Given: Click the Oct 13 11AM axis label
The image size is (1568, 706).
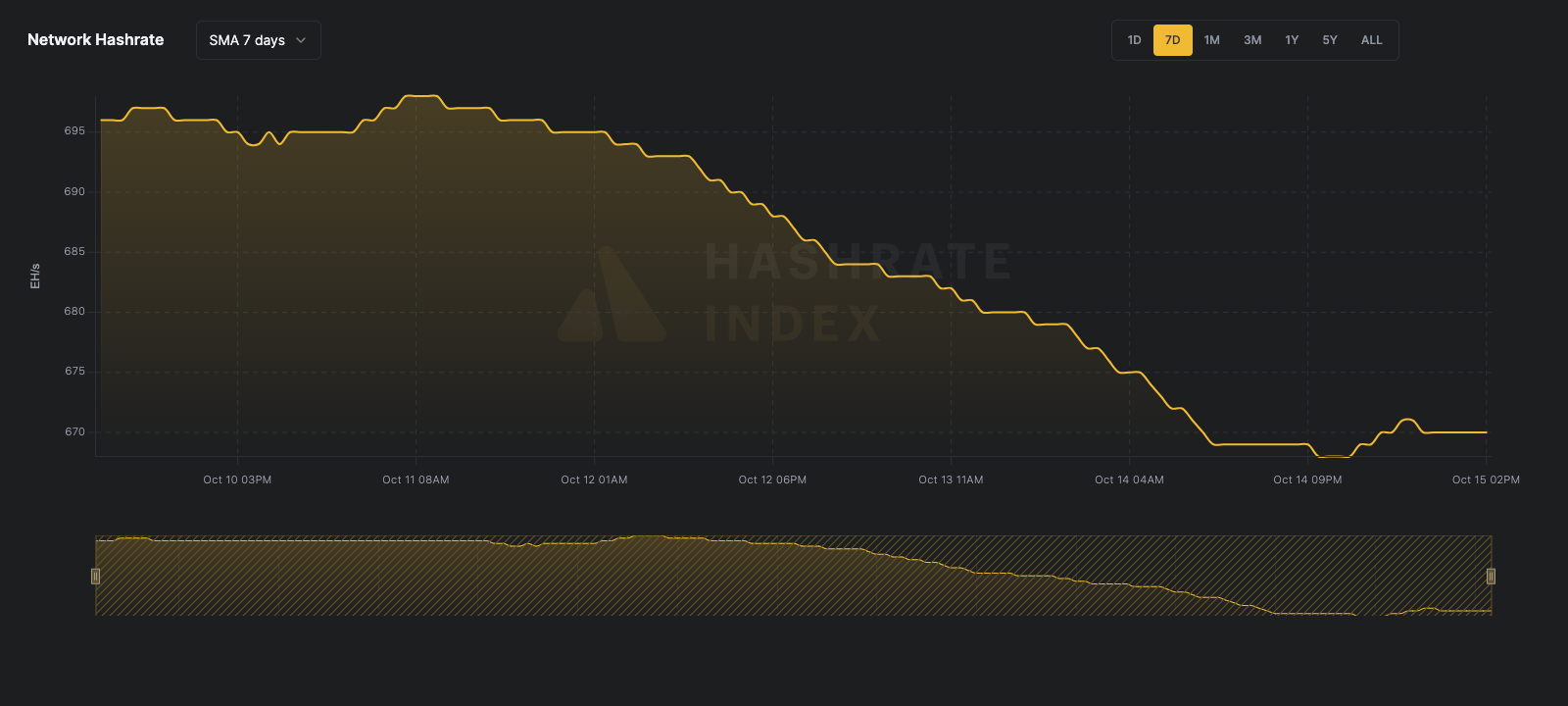Looking at the screenshot, I should tap(951, 479).
